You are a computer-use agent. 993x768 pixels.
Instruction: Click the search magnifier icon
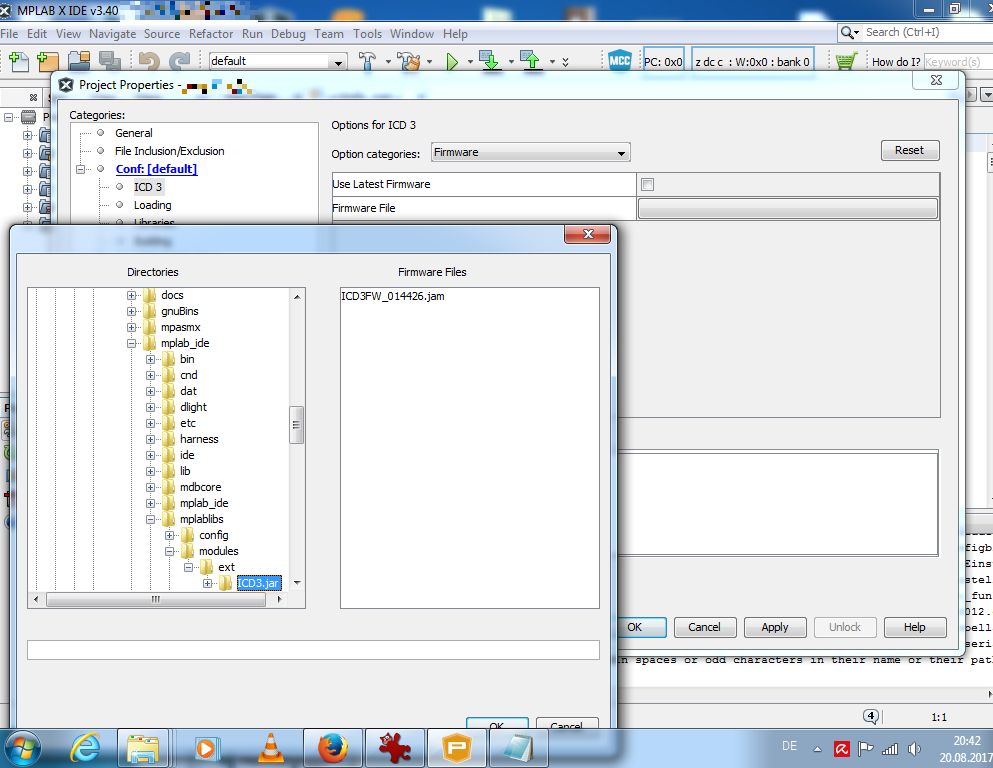click(x=847, y=32)
